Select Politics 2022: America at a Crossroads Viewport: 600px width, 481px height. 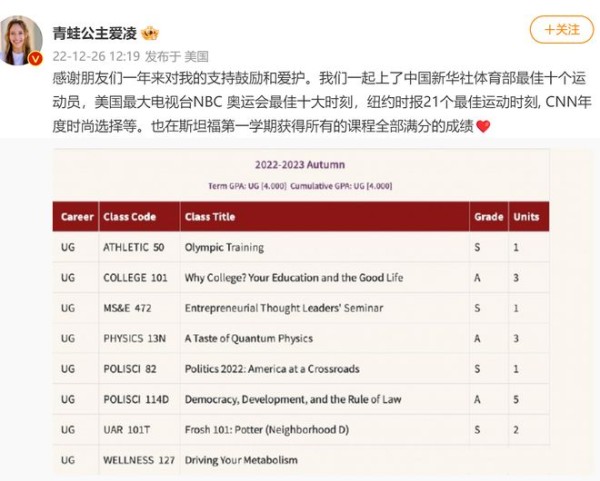click(x=272, y=369)
